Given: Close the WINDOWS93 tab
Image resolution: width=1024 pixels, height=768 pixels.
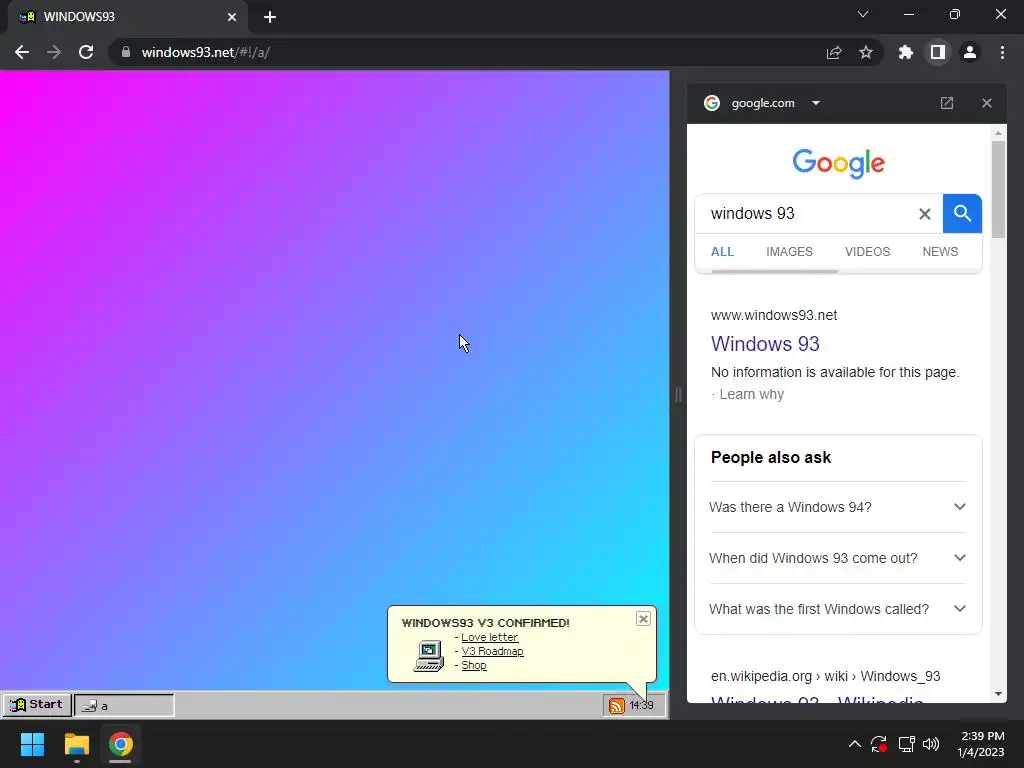Looking at the screenshot, I should point(232,17).
